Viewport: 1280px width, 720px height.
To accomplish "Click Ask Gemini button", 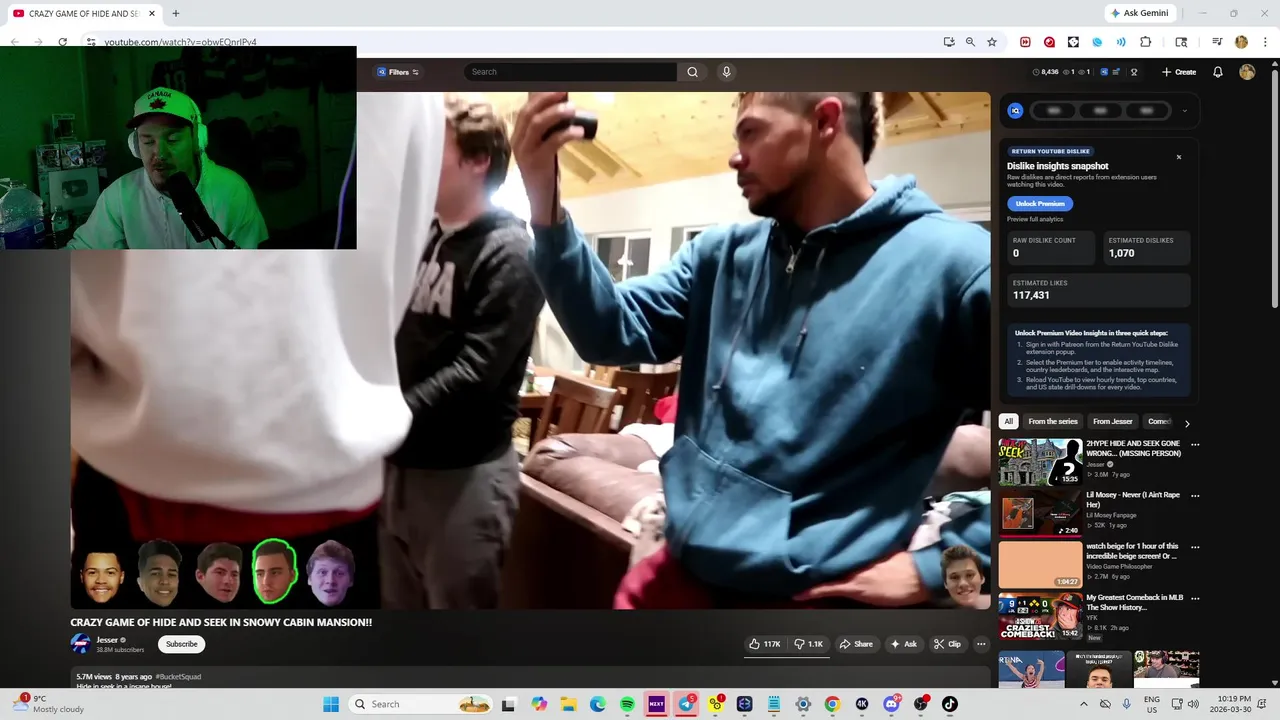I will (1139, 13).
